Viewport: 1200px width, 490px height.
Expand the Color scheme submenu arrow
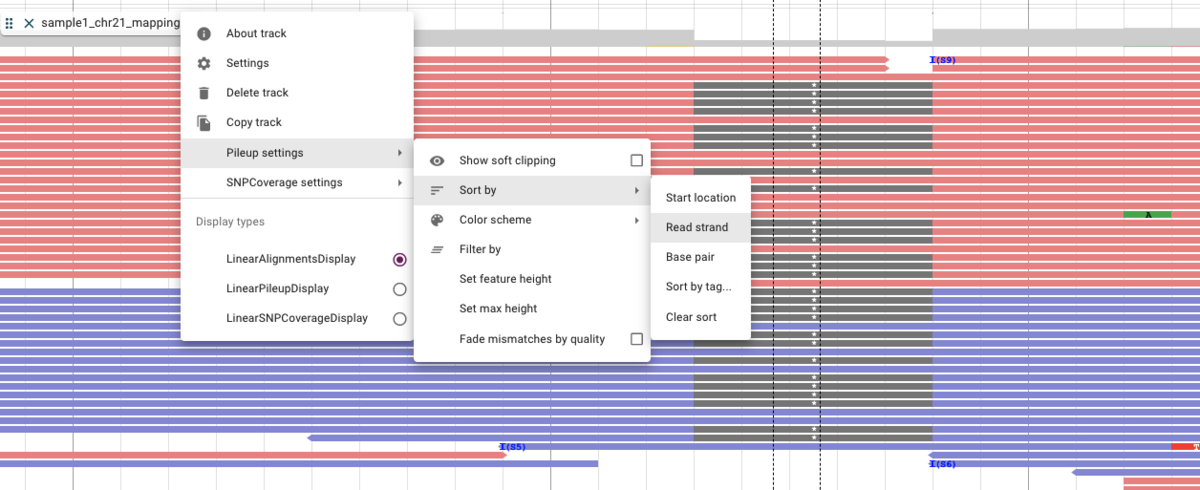[637, 220]
